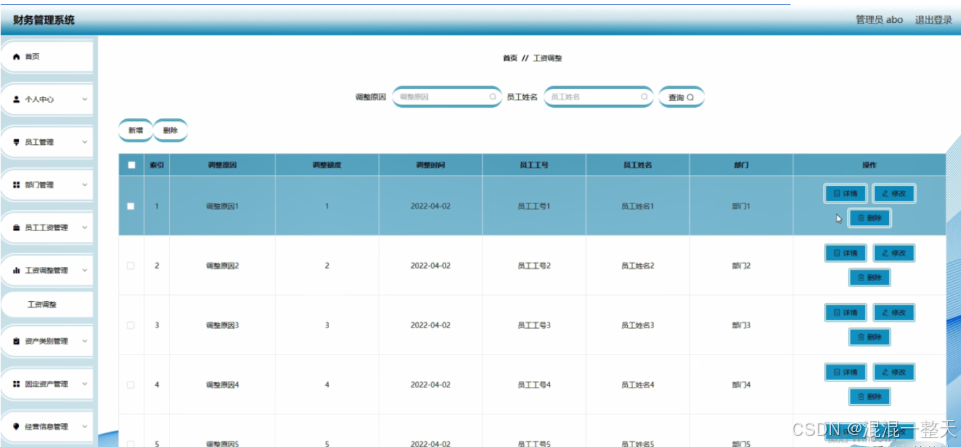Open 详情 for row 调整原因4
The image size is (961, 447).
coord(845,372)
